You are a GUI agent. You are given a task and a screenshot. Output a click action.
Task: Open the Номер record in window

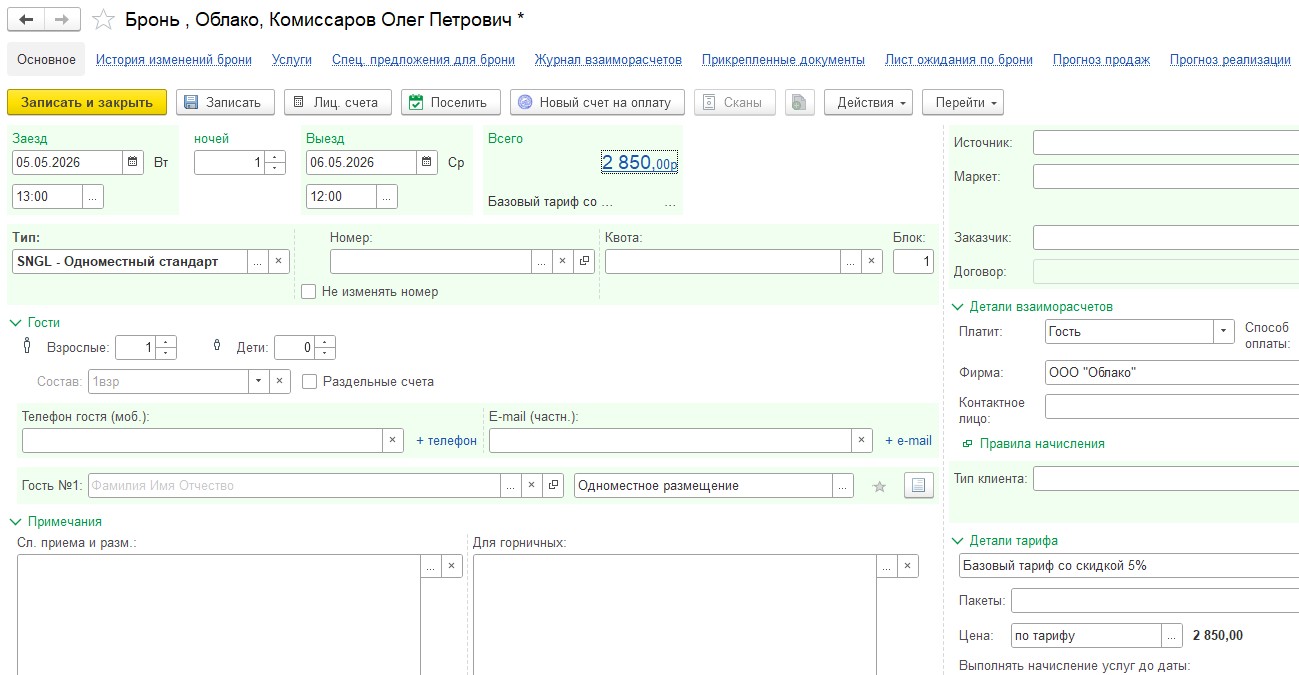click(x=584, y=262)
